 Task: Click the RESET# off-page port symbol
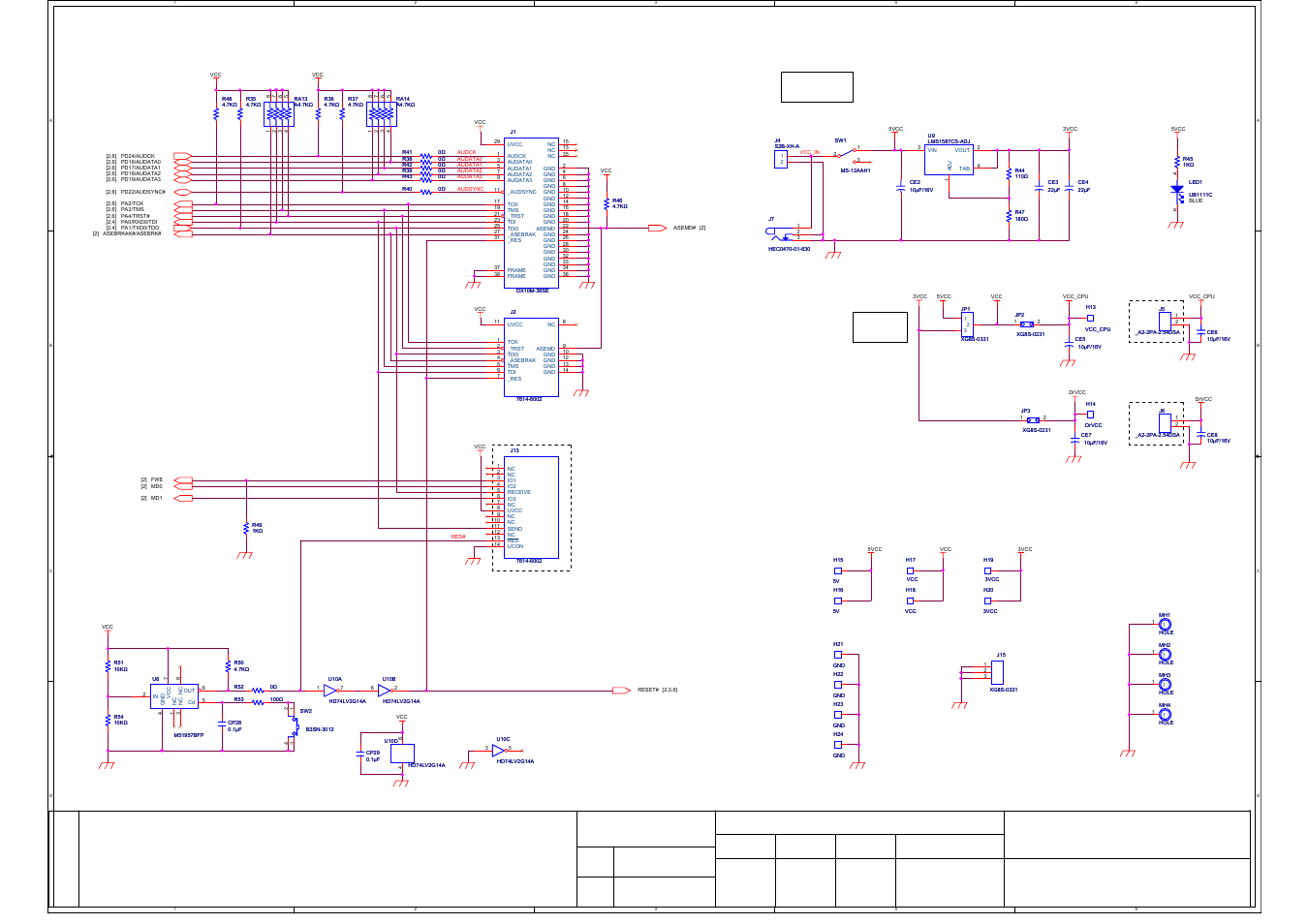622,691
